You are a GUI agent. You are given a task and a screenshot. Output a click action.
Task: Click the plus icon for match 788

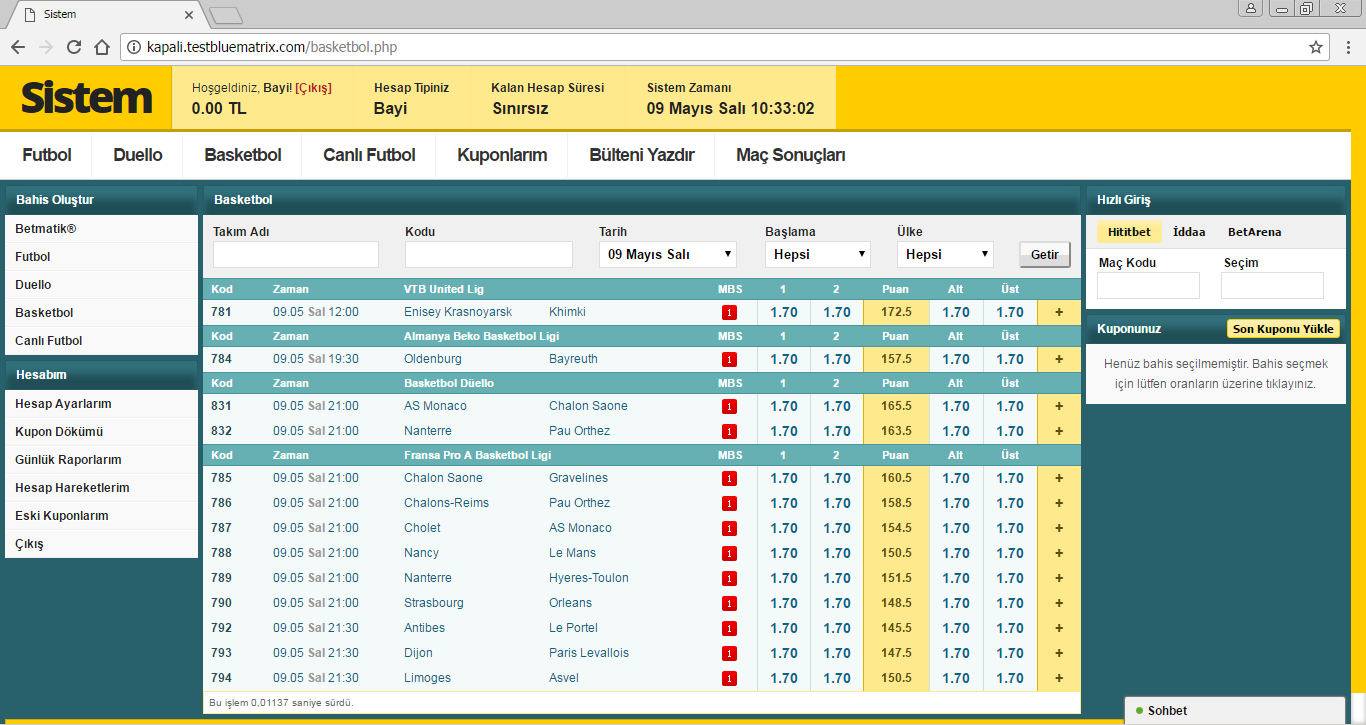pyautogui.click(x=1059, y=553)
